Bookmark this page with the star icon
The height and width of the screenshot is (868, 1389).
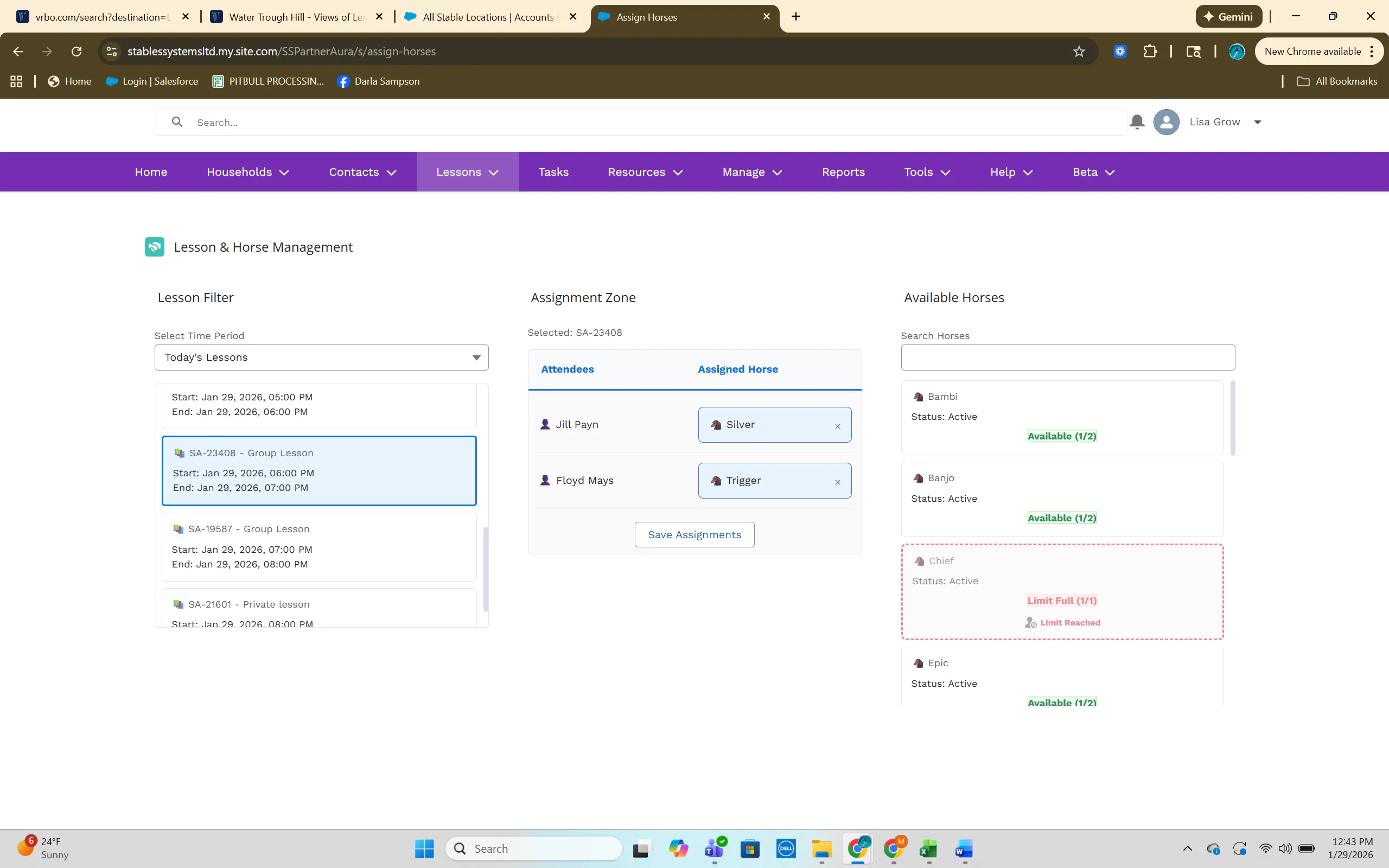(x=1079, y=52)
